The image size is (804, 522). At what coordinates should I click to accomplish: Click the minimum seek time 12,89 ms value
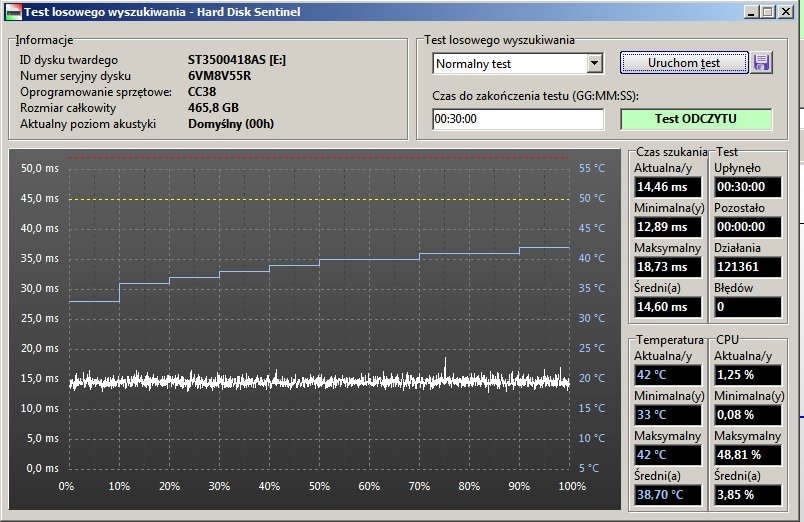[667, 227]
